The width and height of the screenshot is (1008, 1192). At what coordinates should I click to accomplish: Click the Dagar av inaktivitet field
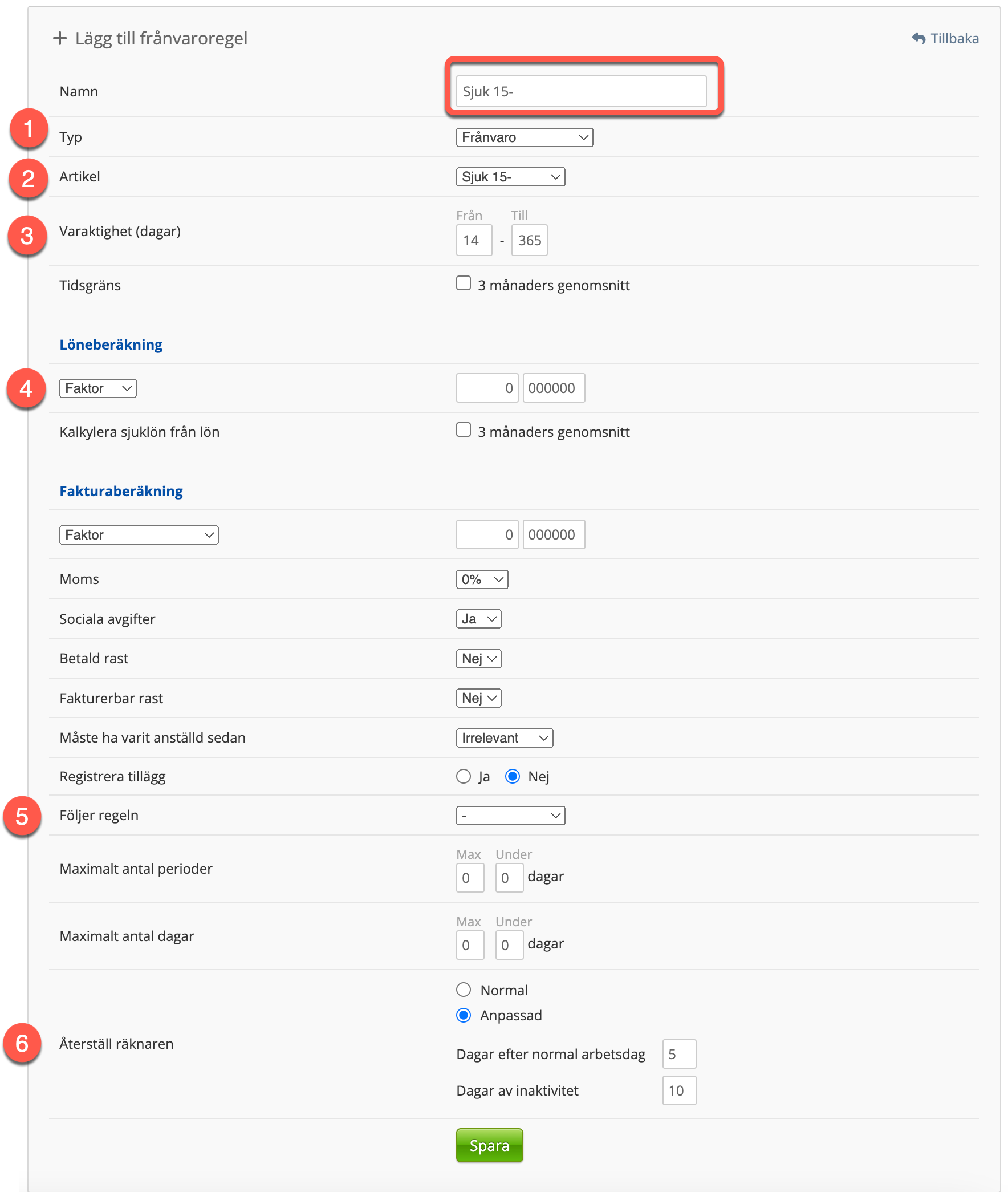[679, 1090]
